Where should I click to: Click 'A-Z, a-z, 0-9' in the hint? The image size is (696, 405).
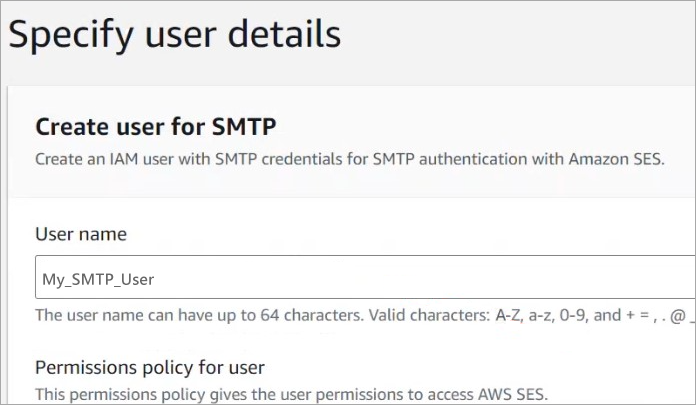545,314
